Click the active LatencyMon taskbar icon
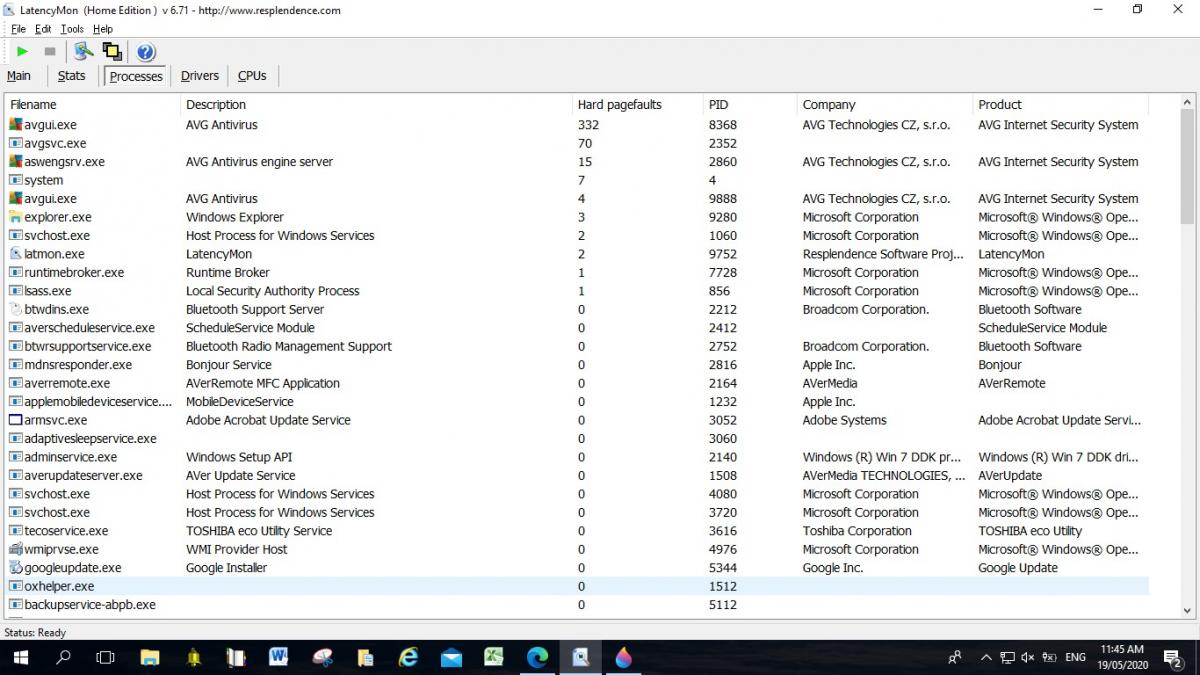The image size is (1200, 675). coord(581,657)
